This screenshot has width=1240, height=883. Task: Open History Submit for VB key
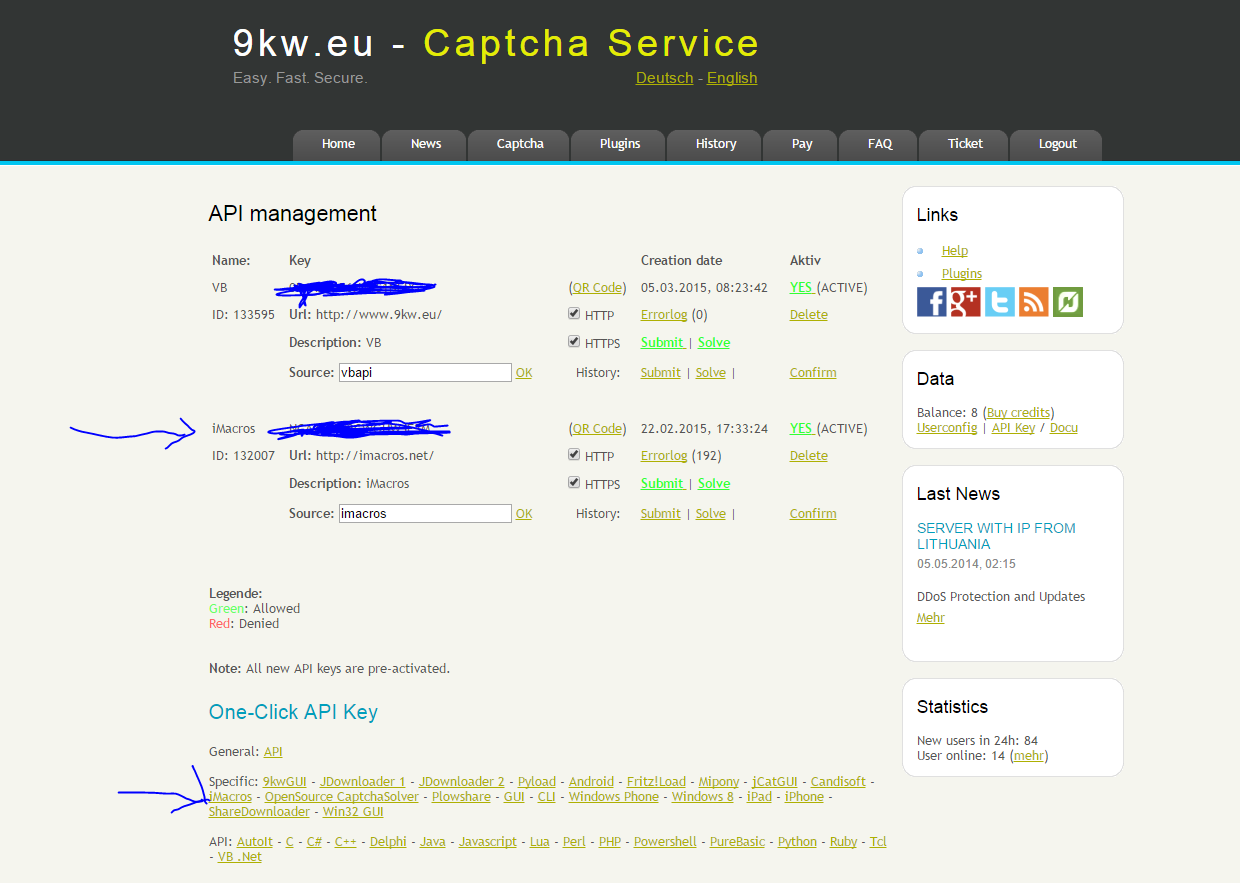coord(661,373)
